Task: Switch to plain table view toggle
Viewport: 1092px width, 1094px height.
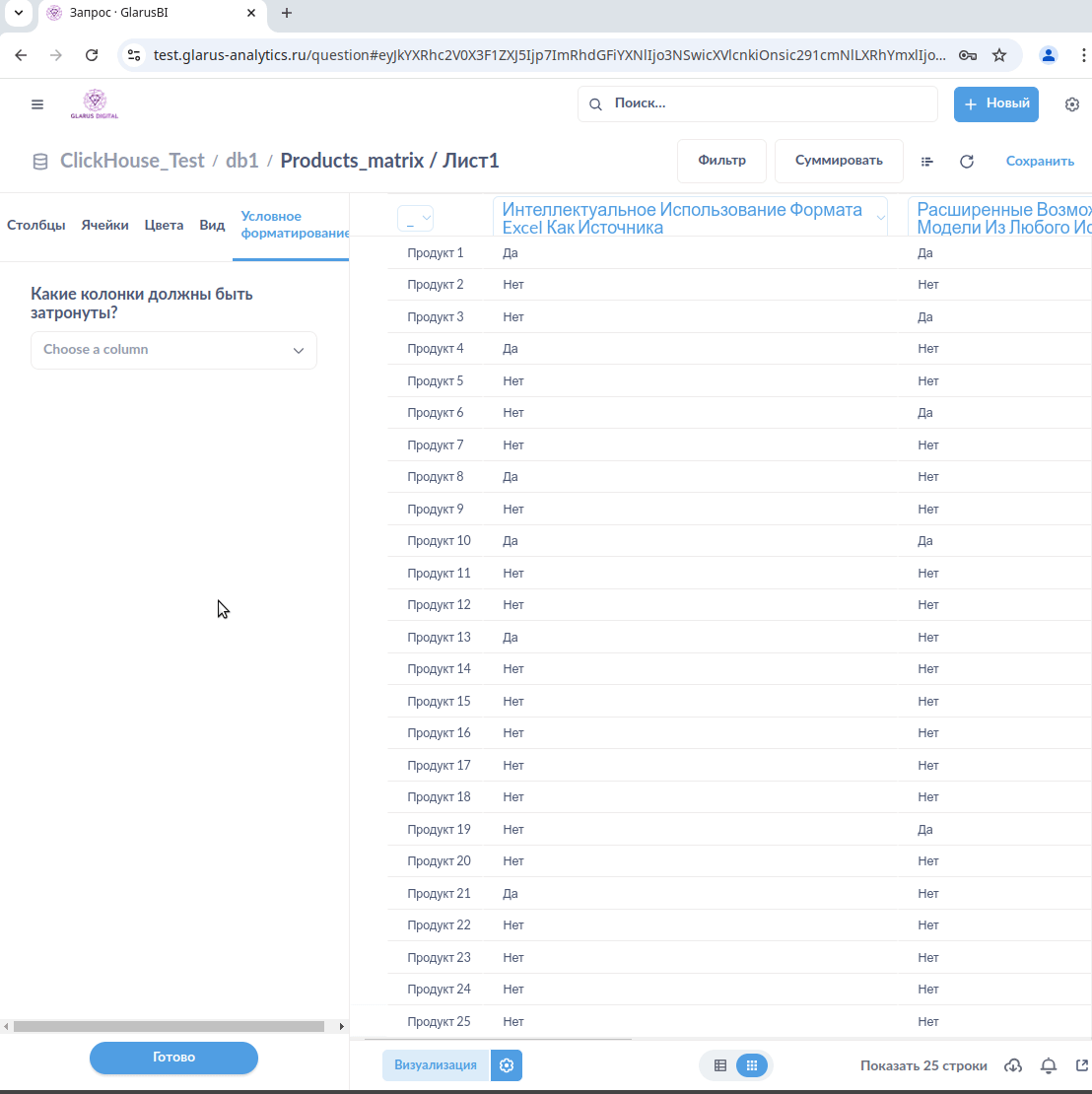Action: [720, 1065]
